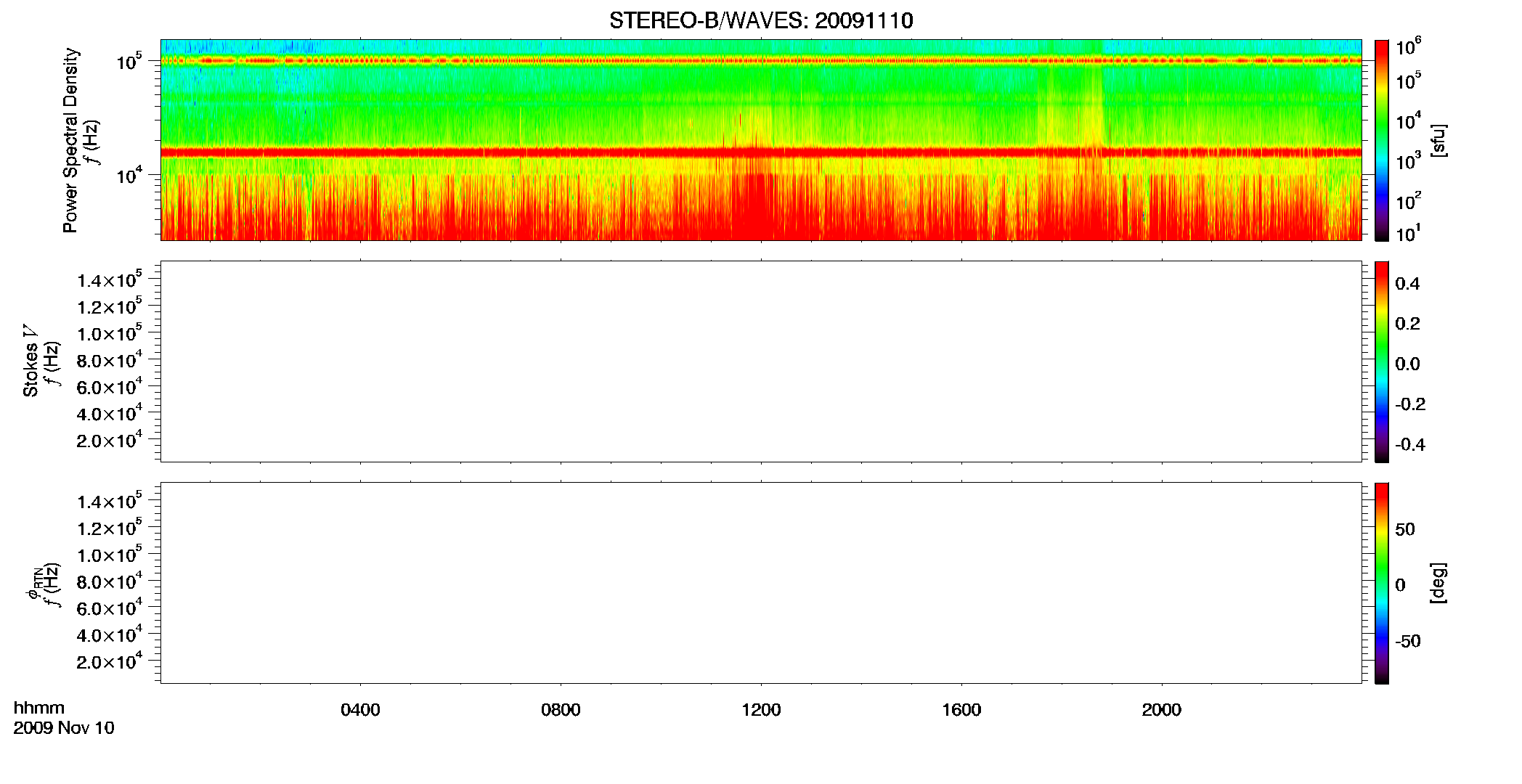This screenshot has width=1522, height=784.
Task: Click the 0.4 tick on Stokes color bar
Action: (x=1407, y=284)
